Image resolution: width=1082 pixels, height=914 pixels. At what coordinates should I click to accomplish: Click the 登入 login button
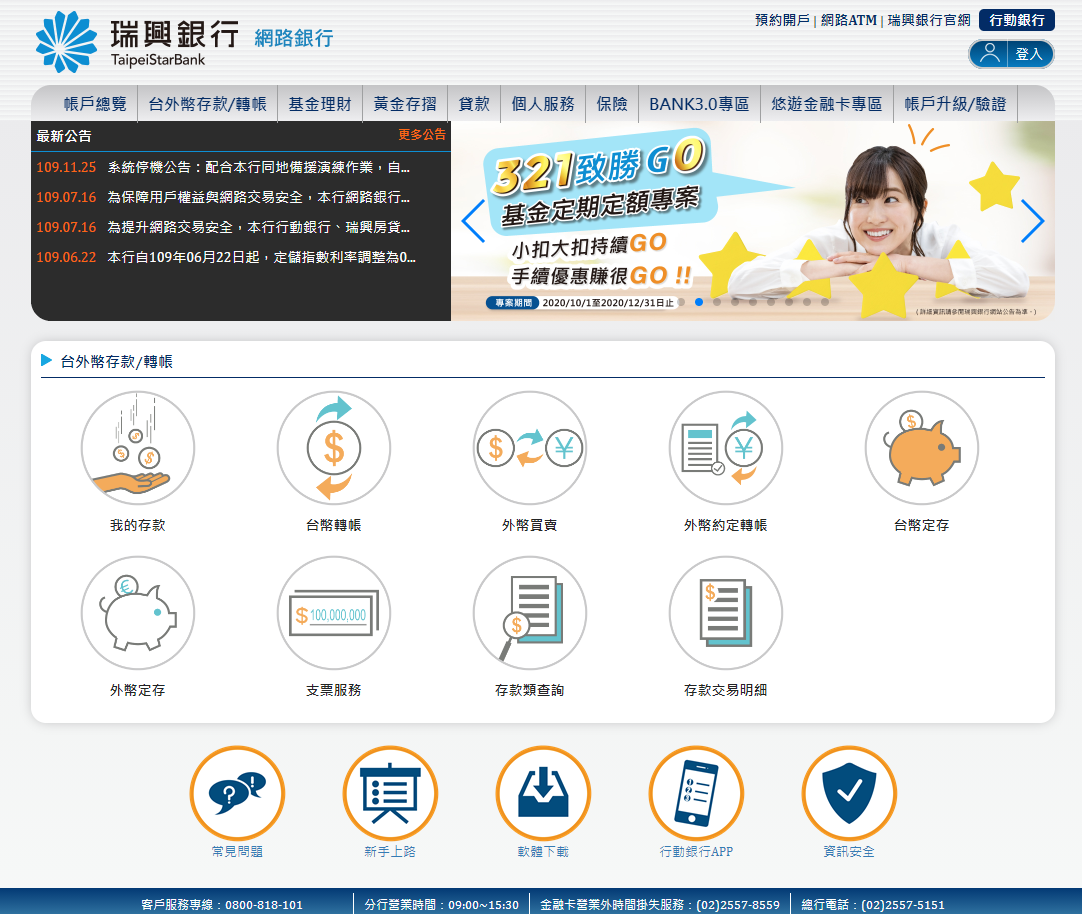(x=1011, y=54)
